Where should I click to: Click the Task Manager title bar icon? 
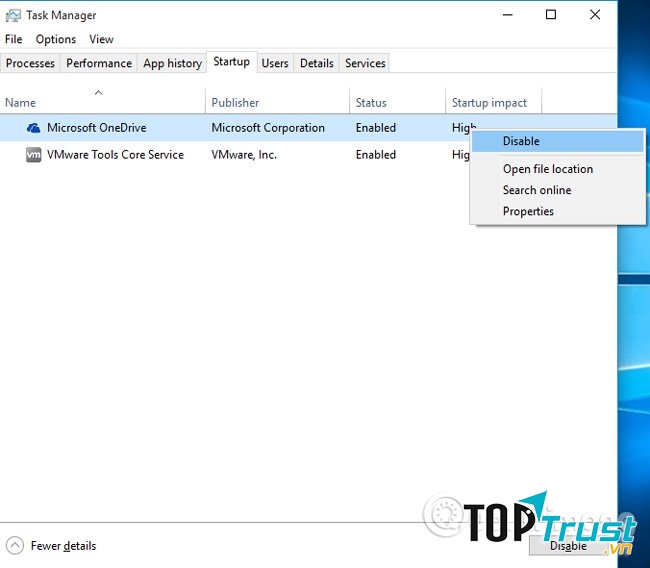[13, 15]
